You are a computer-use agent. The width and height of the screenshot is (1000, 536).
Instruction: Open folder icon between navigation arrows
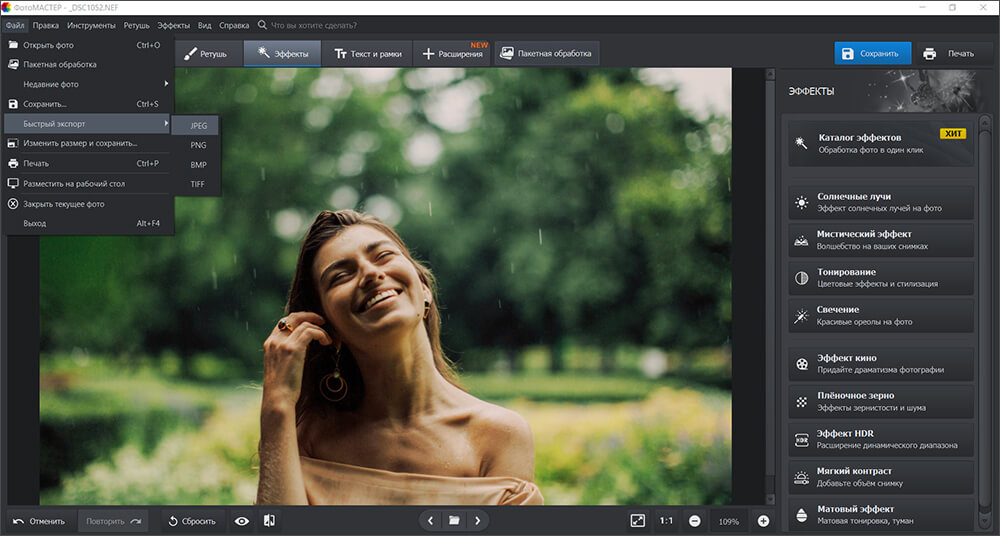(454, 521)
